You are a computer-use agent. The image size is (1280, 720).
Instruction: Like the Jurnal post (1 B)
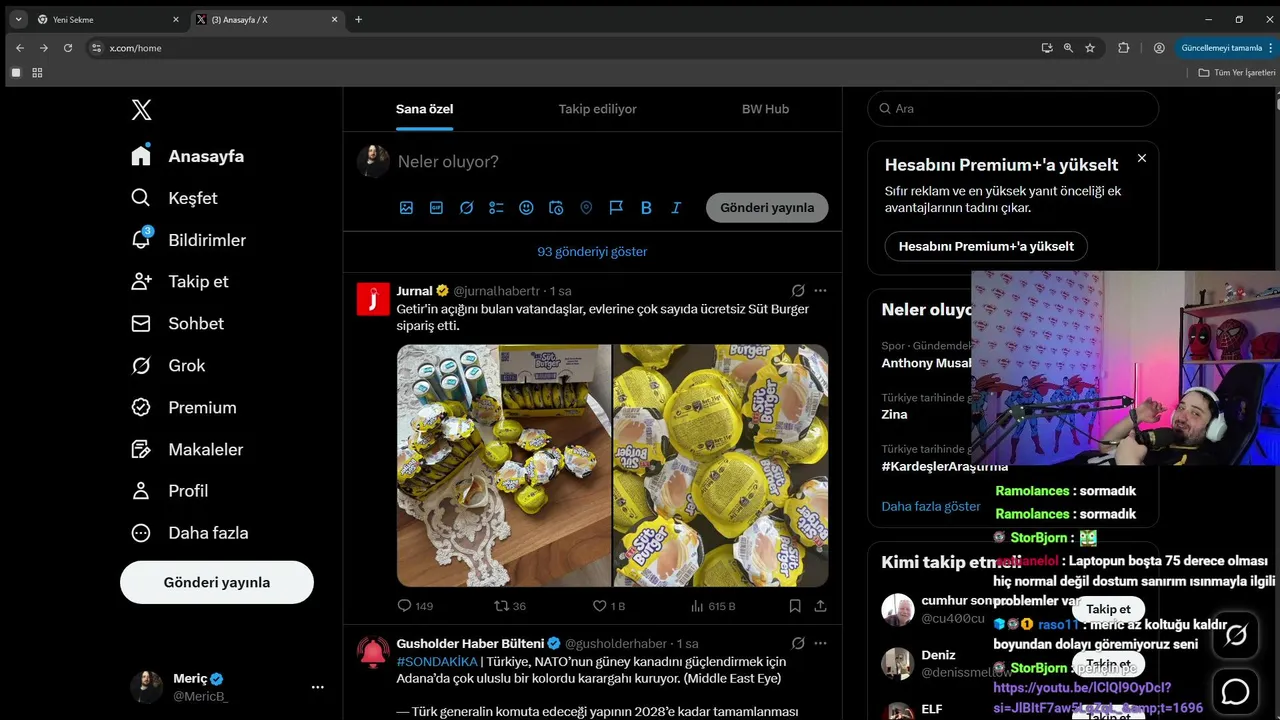[x=608, y=606]
